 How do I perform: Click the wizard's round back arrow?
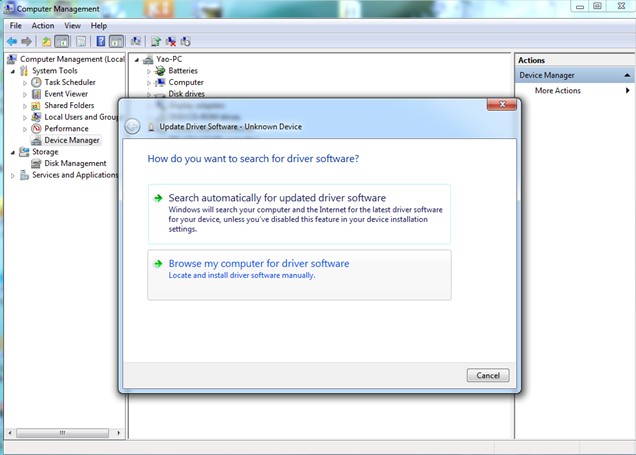(133, 126)
